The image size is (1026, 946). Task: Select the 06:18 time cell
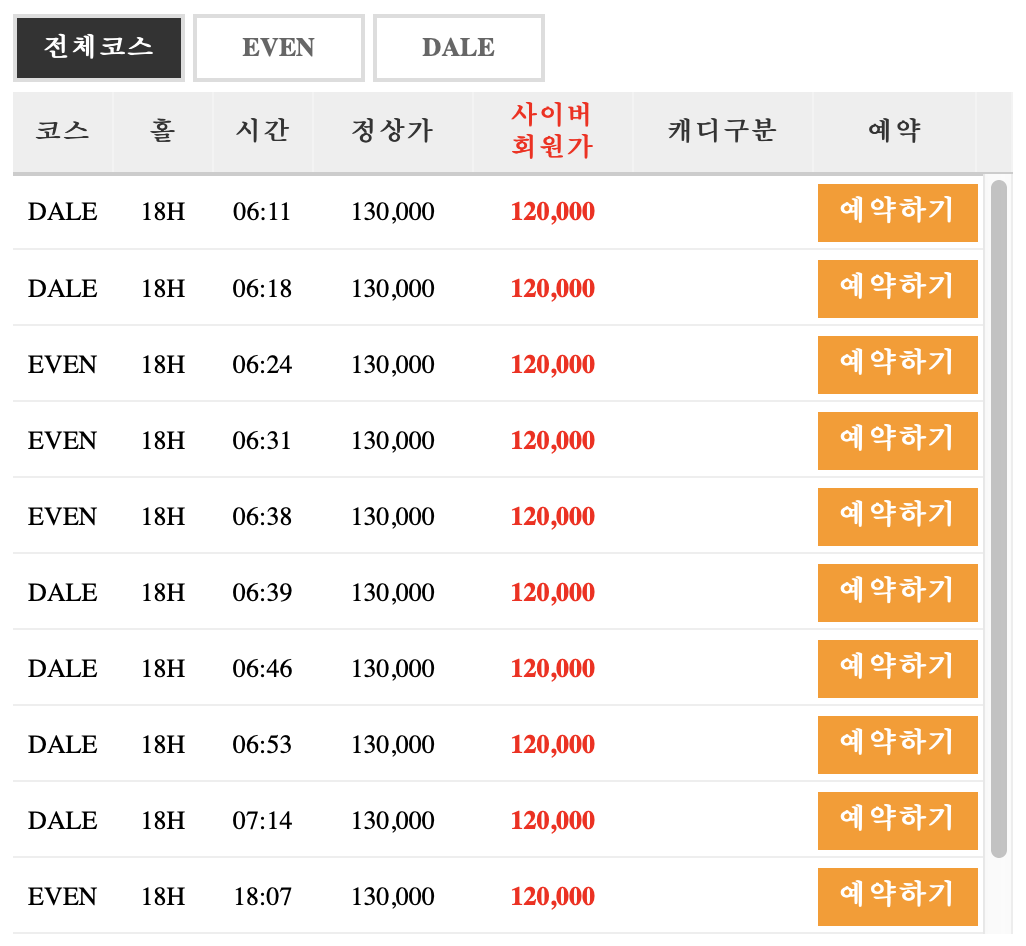point(262,289)
